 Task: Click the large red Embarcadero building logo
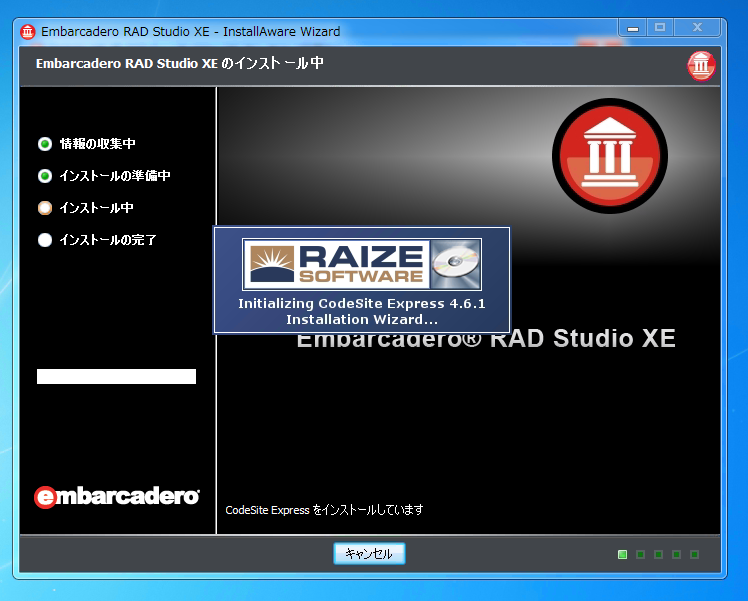610,156
